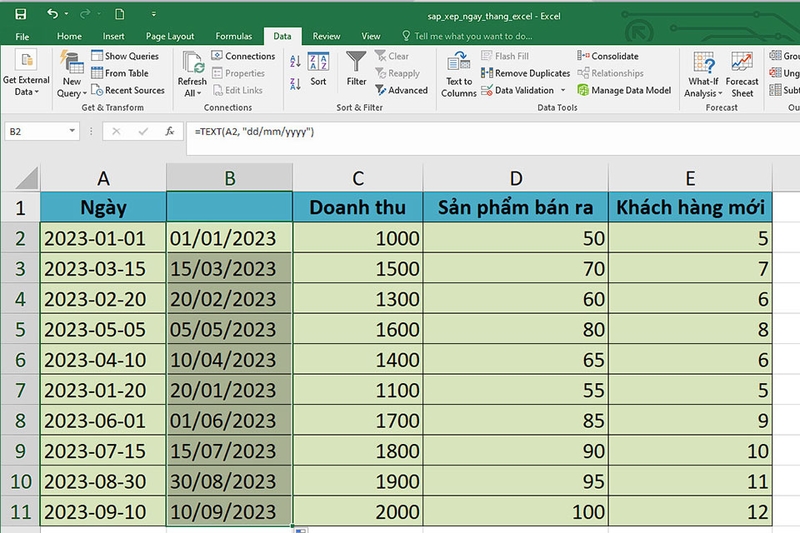Screen dimensions: 800x533
Task: Open the Sort dialog button
Action: (318, 69)
